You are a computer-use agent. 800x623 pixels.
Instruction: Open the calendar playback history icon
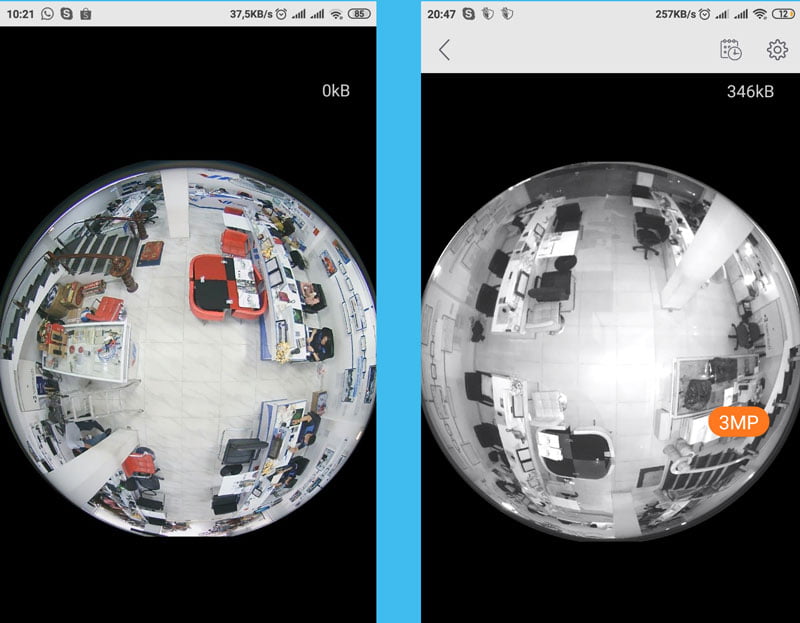tap(731, 50)
